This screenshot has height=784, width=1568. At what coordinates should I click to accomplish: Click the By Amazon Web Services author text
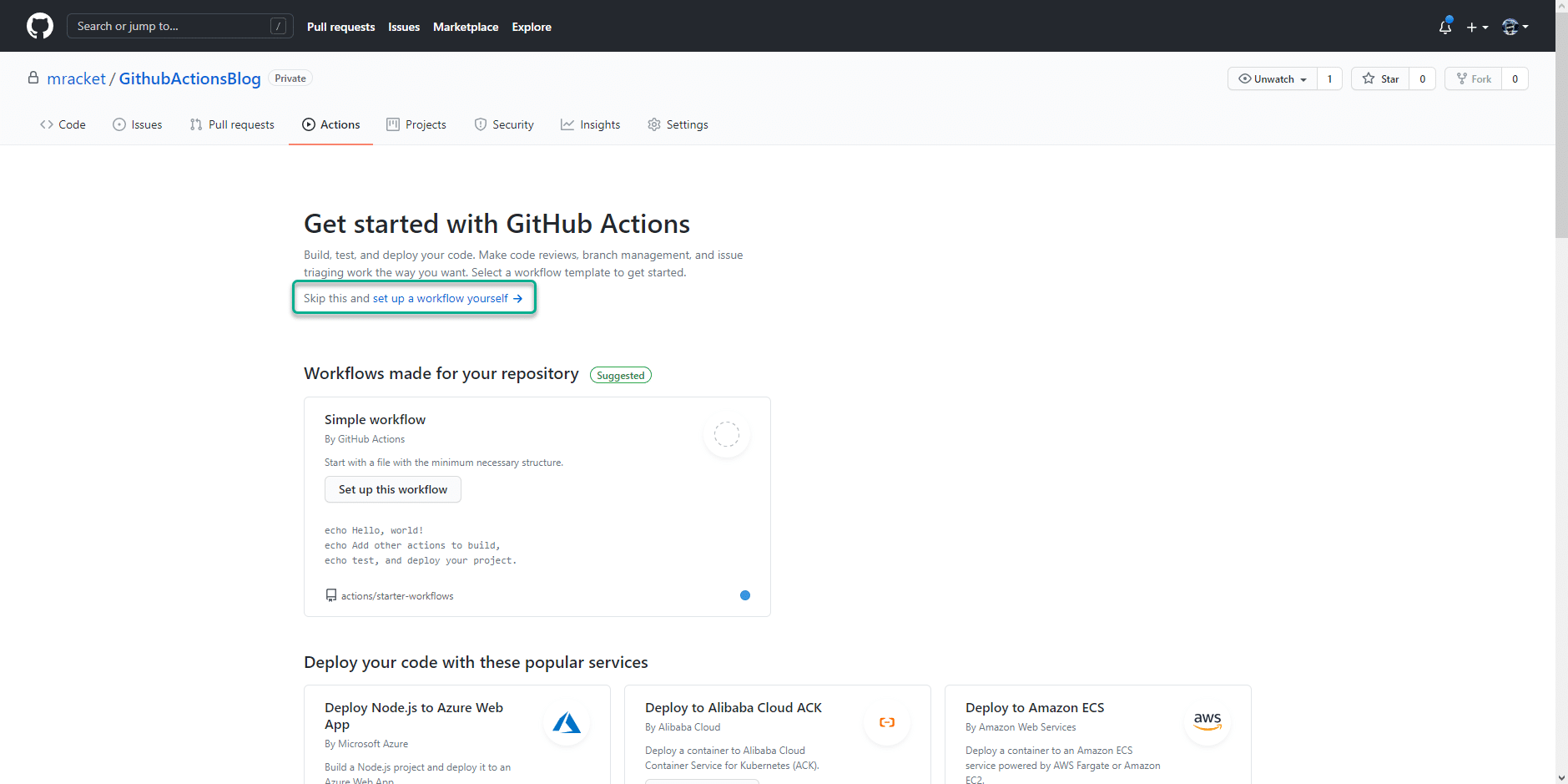tap(1021, 727)
